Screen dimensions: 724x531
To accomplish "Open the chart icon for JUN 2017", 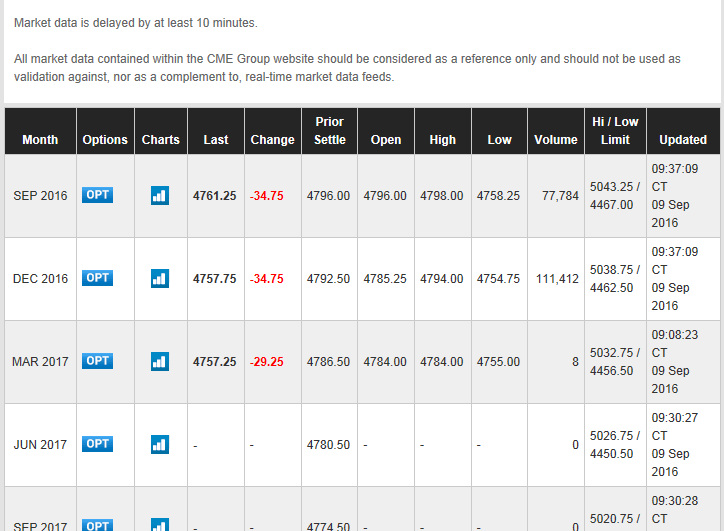I will coord(160,445).
